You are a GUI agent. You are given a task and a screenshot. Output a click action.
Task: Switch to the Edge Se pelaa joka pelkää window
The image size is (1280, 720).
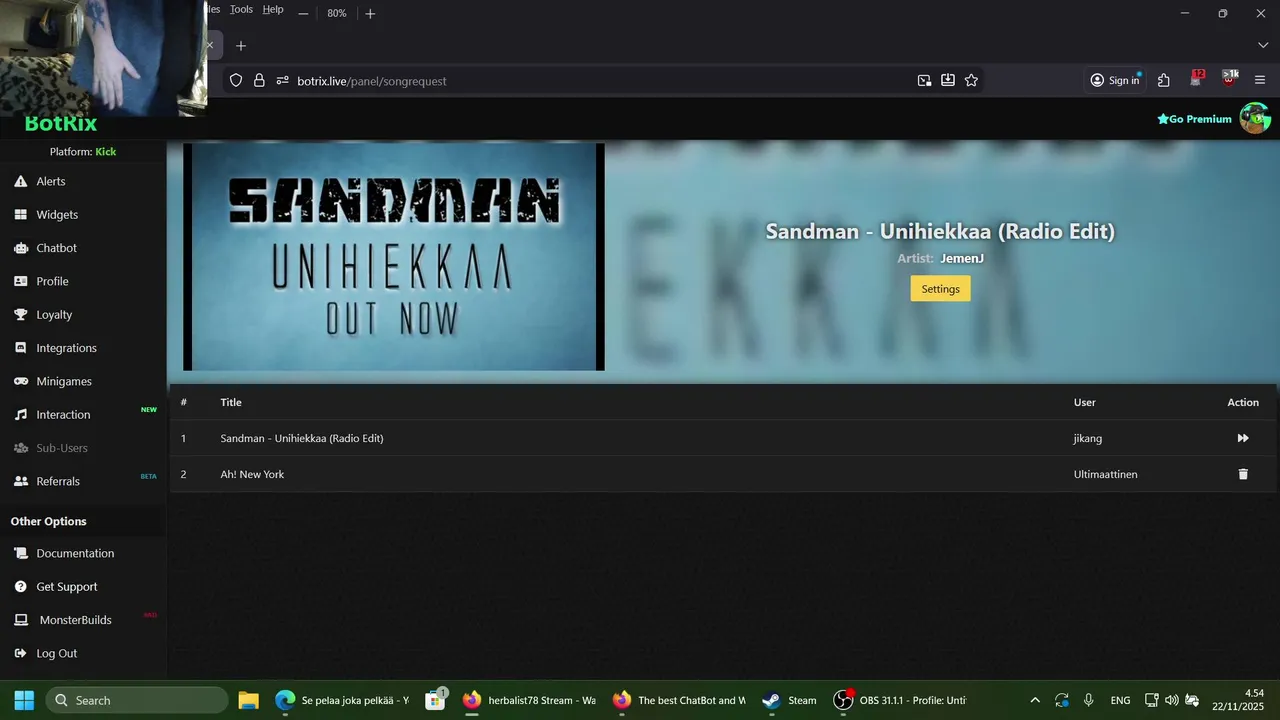tap(343, 700)
